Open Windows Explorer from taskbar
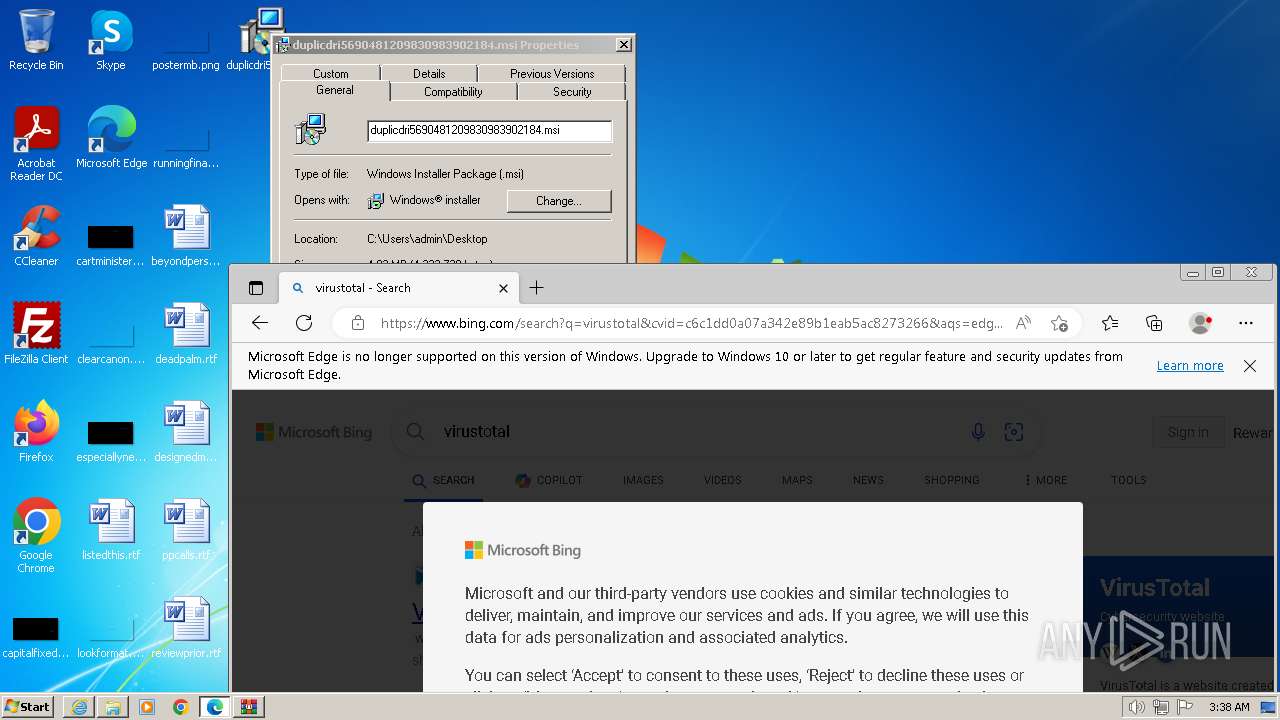The image size is (1280, 720). [113, 707]
